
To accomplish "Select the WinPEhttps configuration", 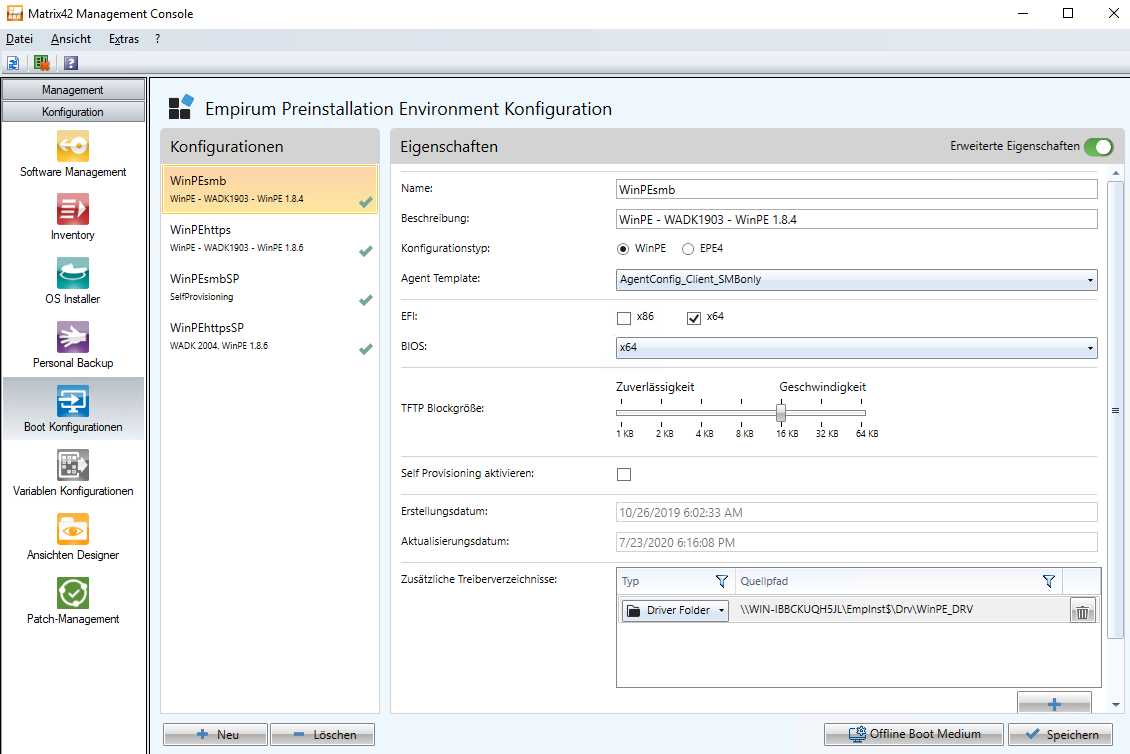I will pos(270,239).
